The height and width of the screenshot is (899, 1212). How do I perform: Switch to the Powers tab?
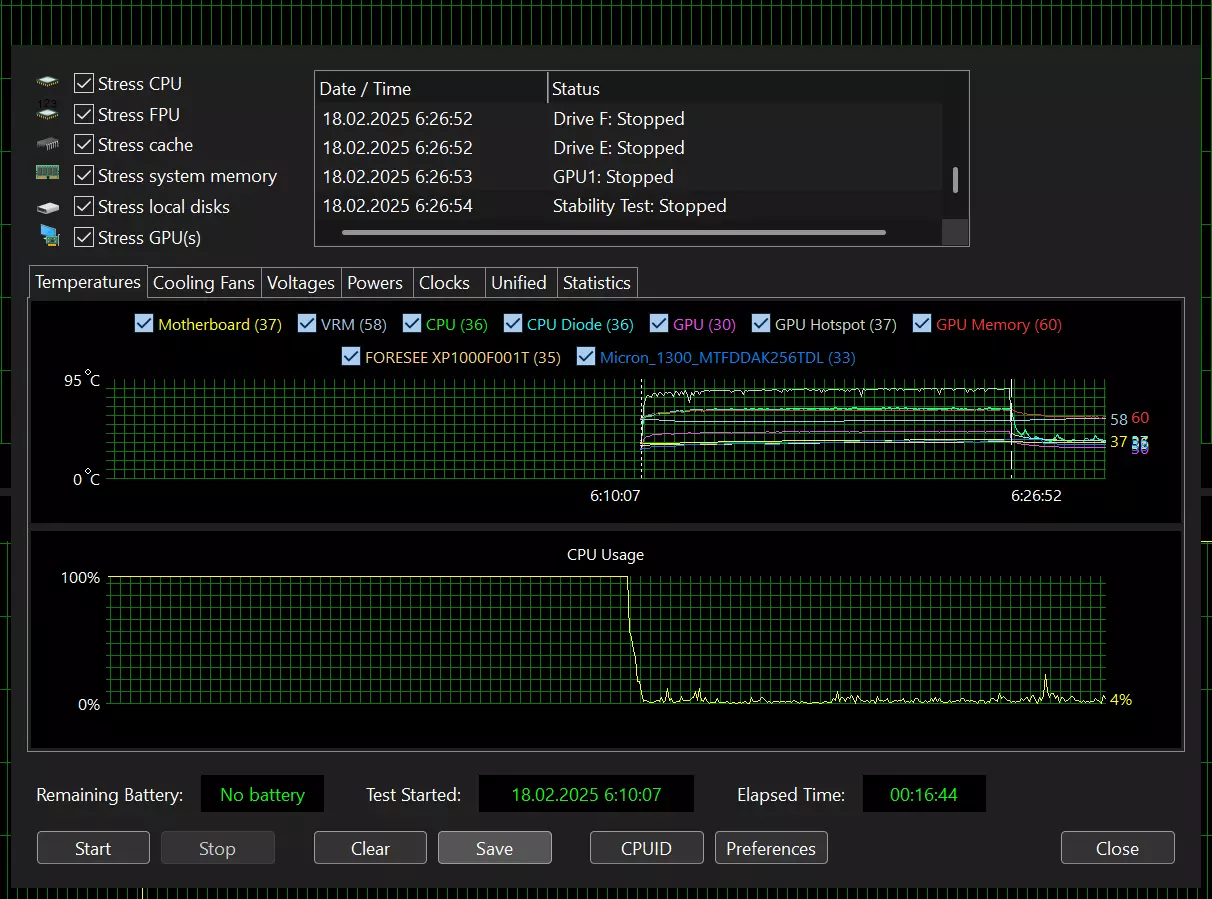click(375, 283)
